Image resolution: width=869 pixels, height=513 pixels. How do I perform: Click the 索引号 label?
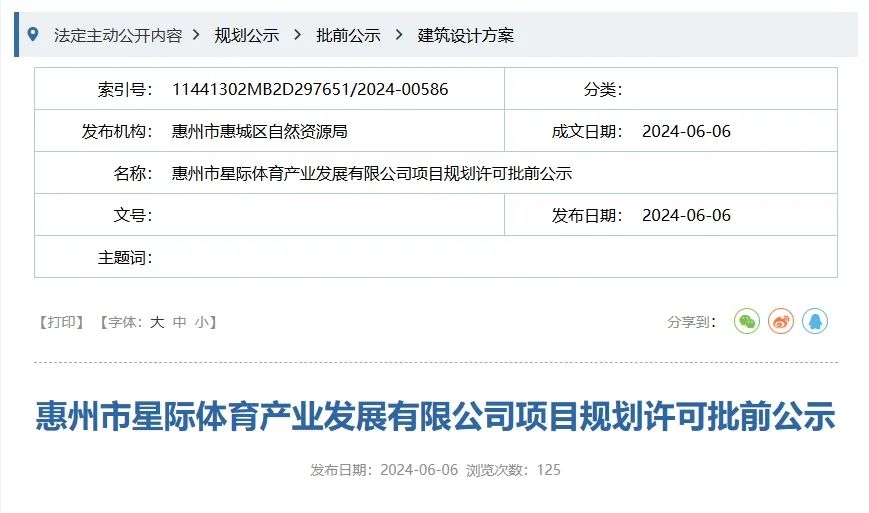pos(125,89)
